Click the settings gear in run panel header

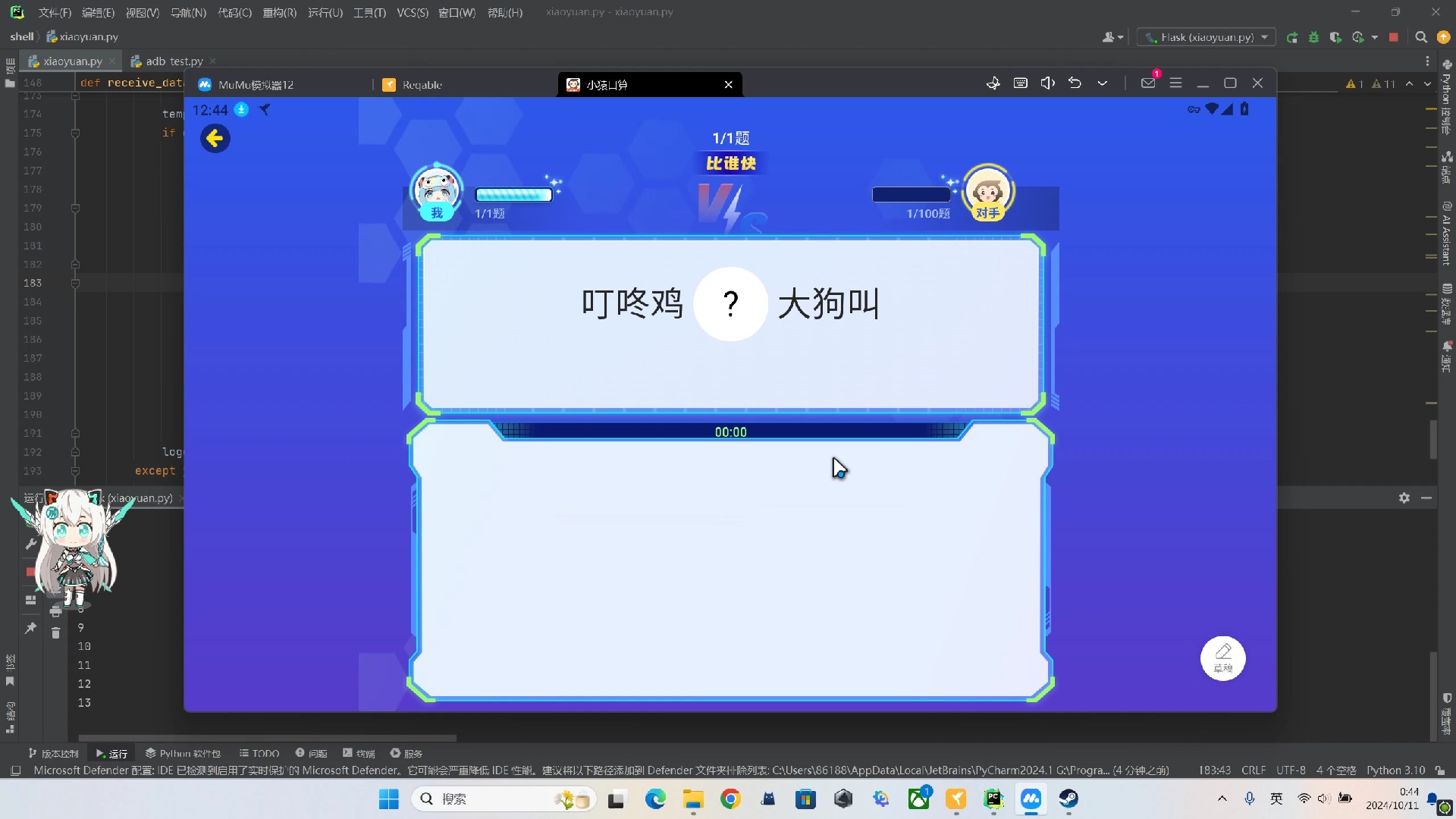(x=1404, y=498)
